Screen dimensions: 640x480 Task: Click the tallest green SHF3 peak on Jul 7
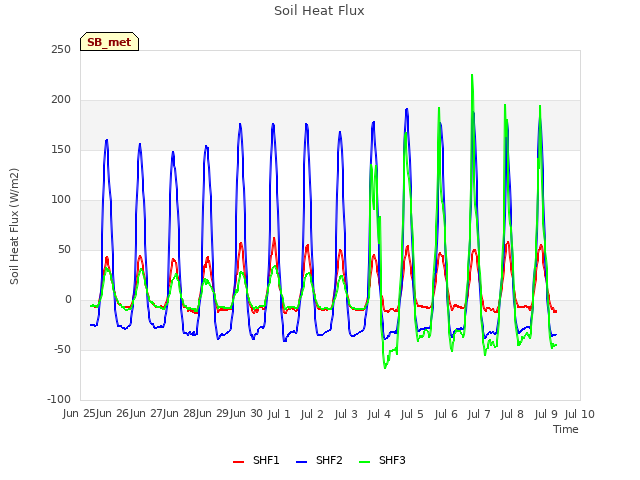tap(472, 75)
